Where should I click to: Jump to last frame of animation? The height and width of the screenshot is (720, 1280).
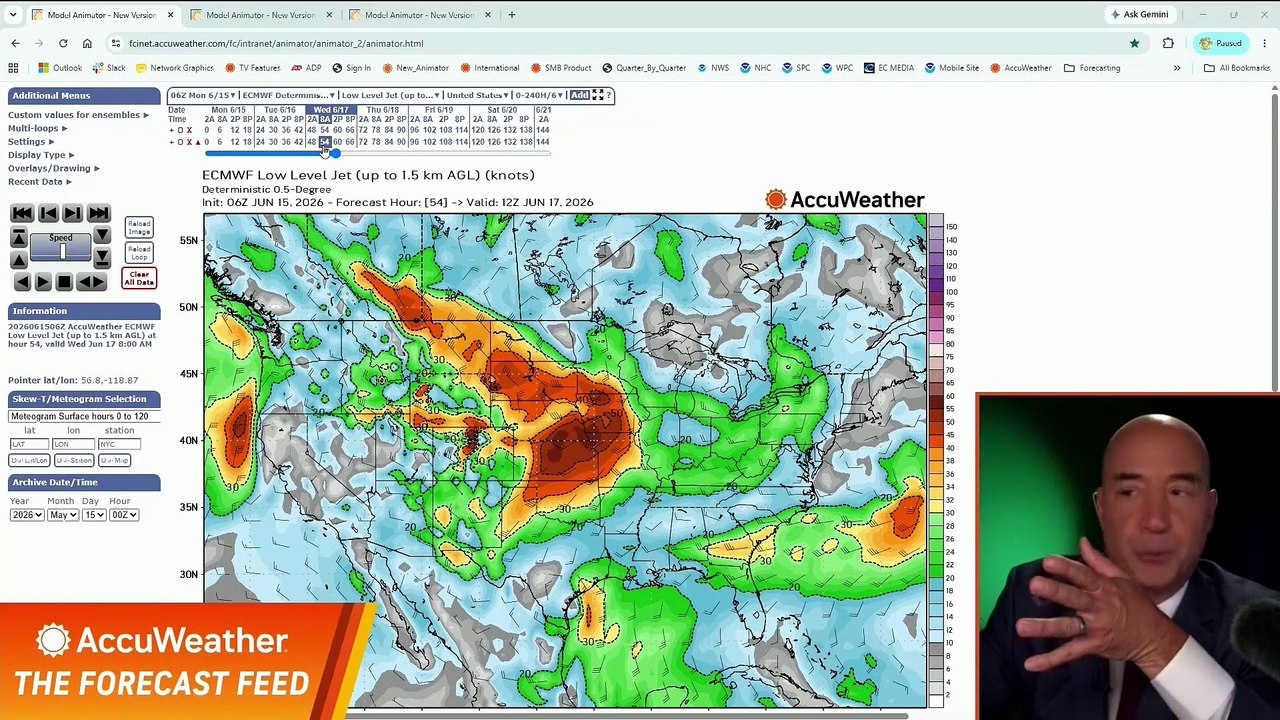click(x=98, y=213)
